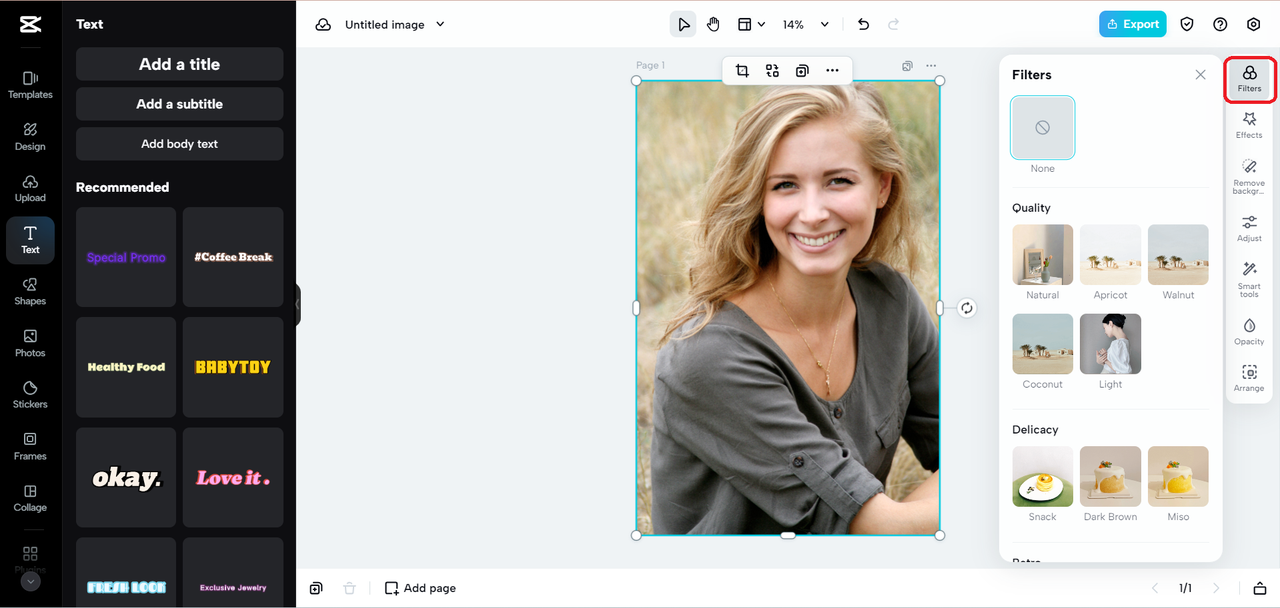
Task: Open more options in floating image toolbar
Action: [832, 70]
